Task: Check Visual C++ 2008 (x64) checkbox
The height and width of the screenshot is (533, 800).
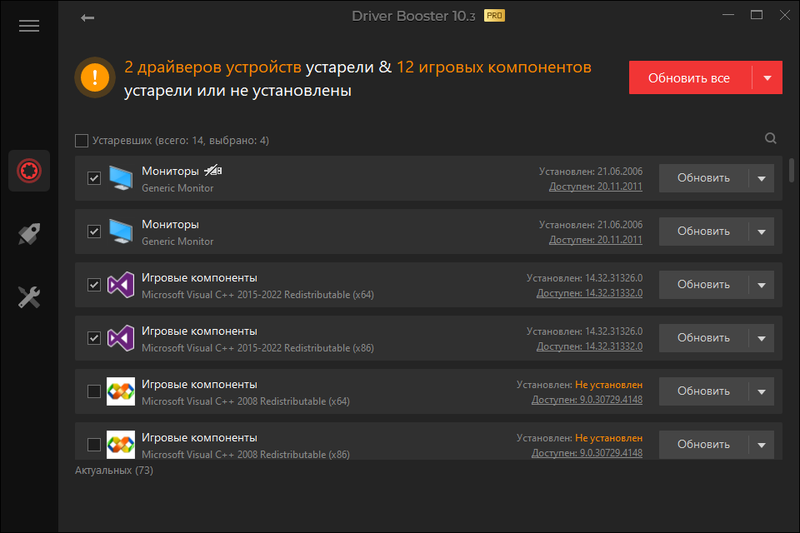Action: click(94, 391)
